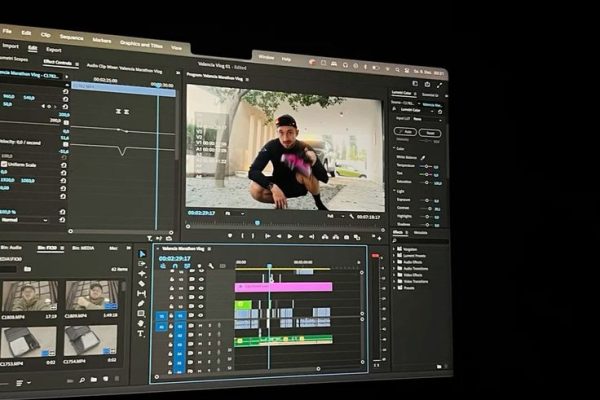Collapse the Color section in Lumetri

tap(395, 148)
